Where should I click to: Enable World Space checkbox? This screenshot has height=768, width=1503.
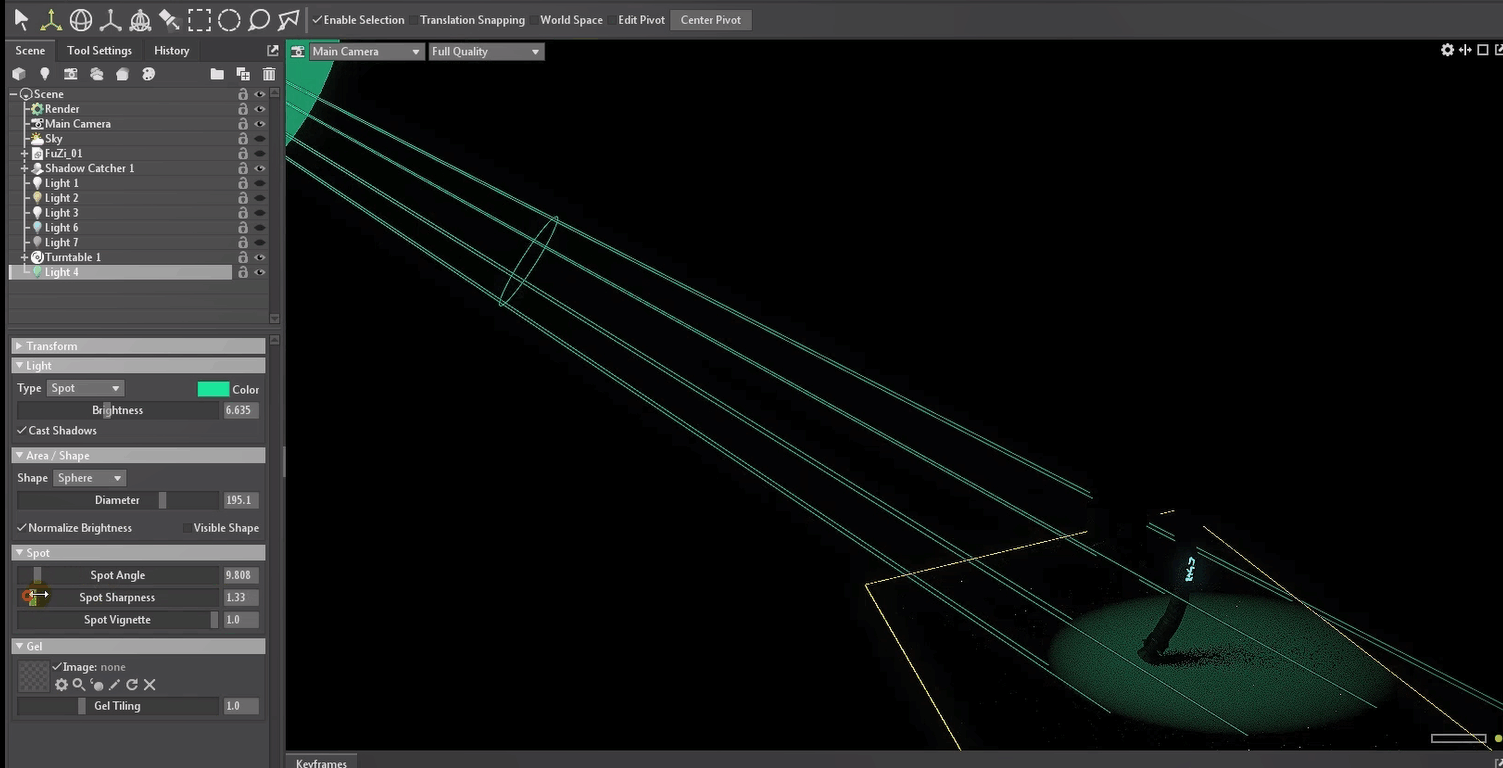coord(533,20)
